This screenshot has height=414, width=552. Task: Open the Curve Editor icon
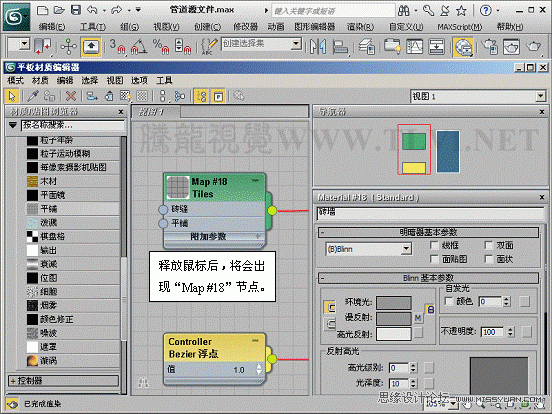pos(414,46)
